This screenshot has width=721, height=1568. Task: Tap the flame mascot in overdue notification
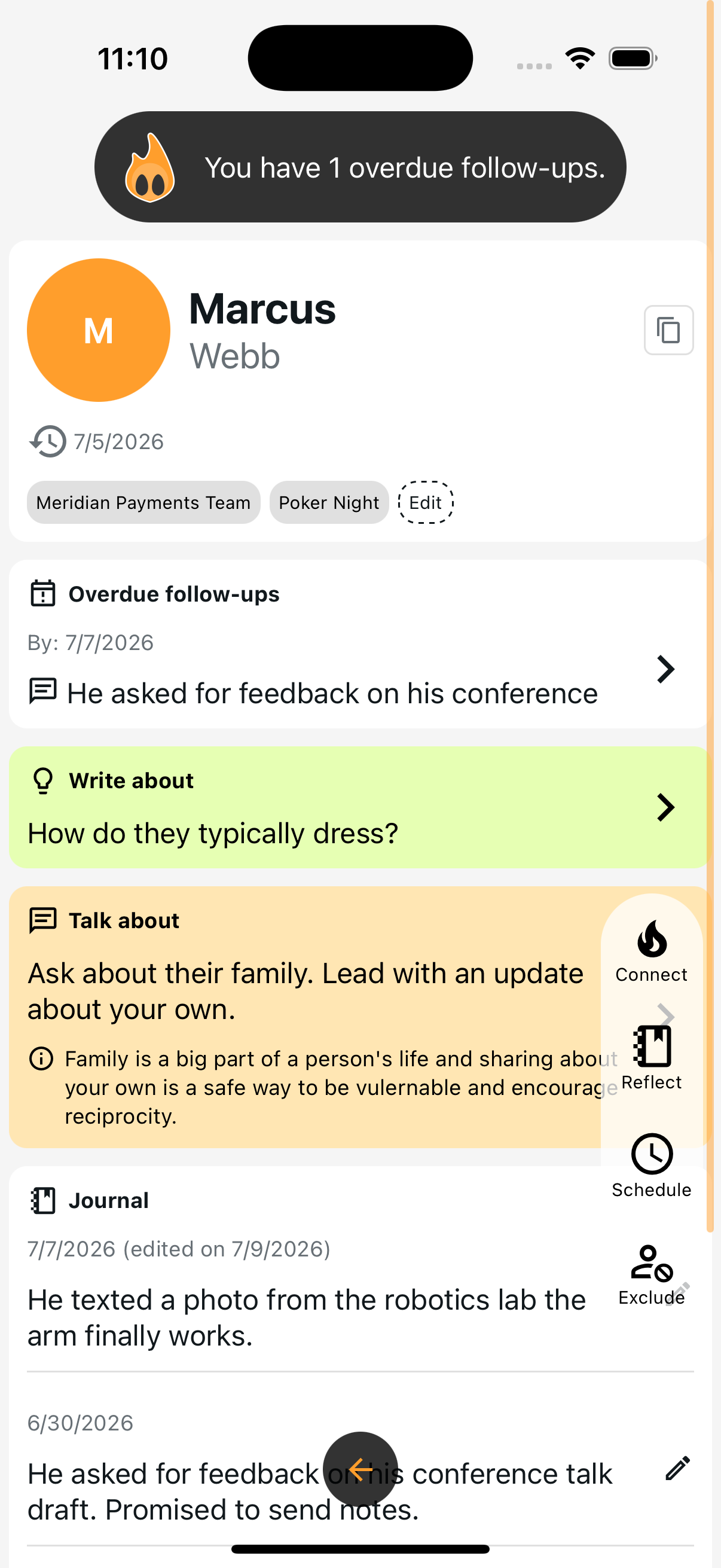click(149, 167)
